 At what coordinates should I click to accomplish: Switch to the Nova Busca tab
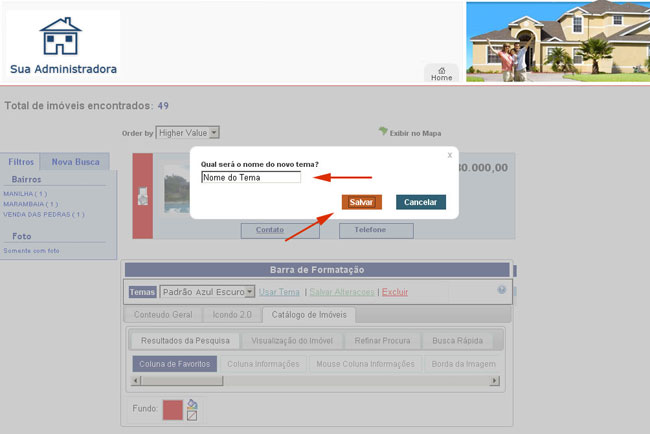pyautogui.click(x=75, y=161)
